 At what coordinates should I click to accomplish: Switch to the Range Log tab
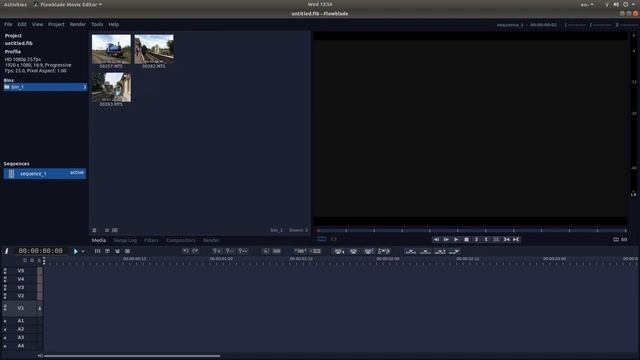pyautogui.click(x=125, y=240)
